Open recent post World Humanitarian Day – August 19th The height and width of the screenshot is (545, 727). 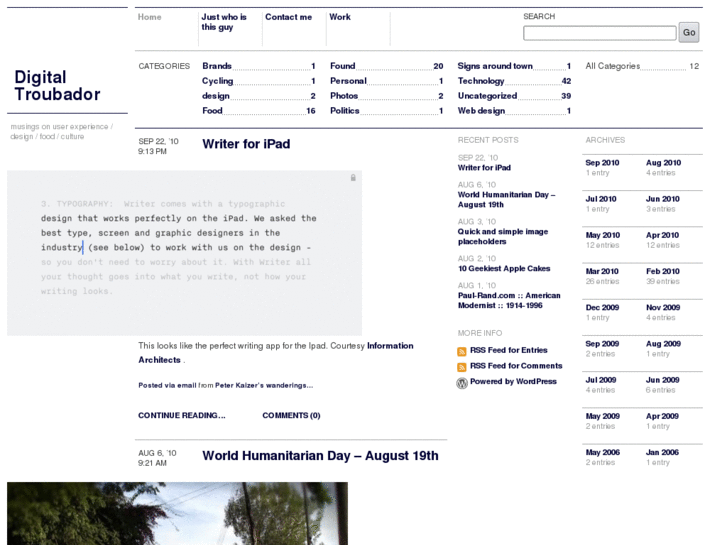click(506, 199)
